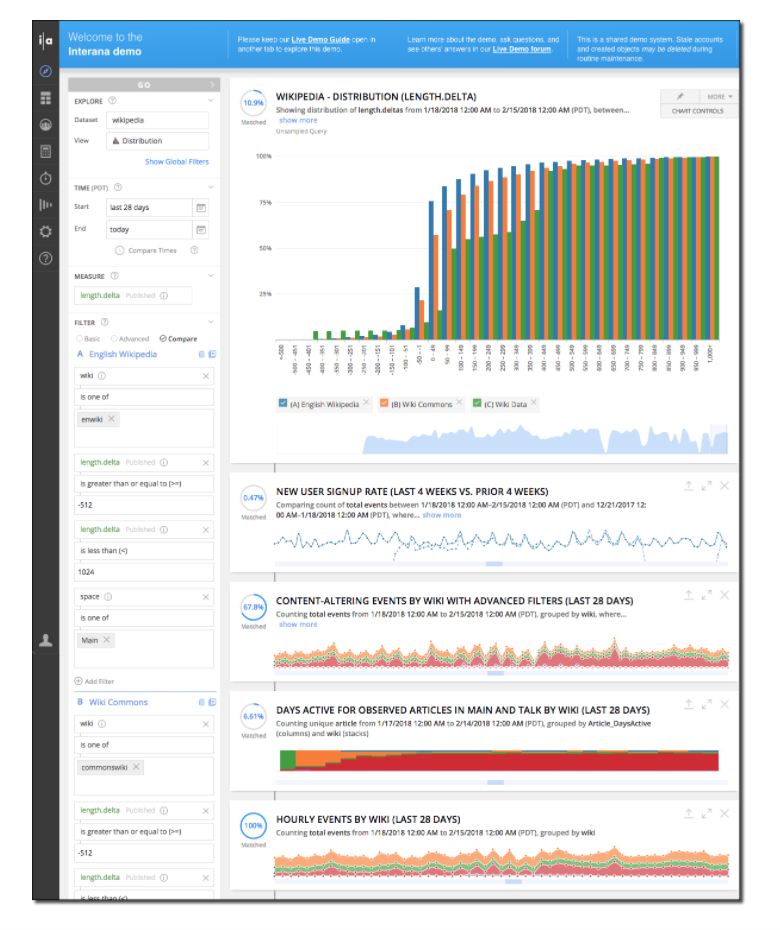Open the table grid icon in sidebar
Image resolution: width=780 pixels, height=930 pixels.
pos(46,98)
